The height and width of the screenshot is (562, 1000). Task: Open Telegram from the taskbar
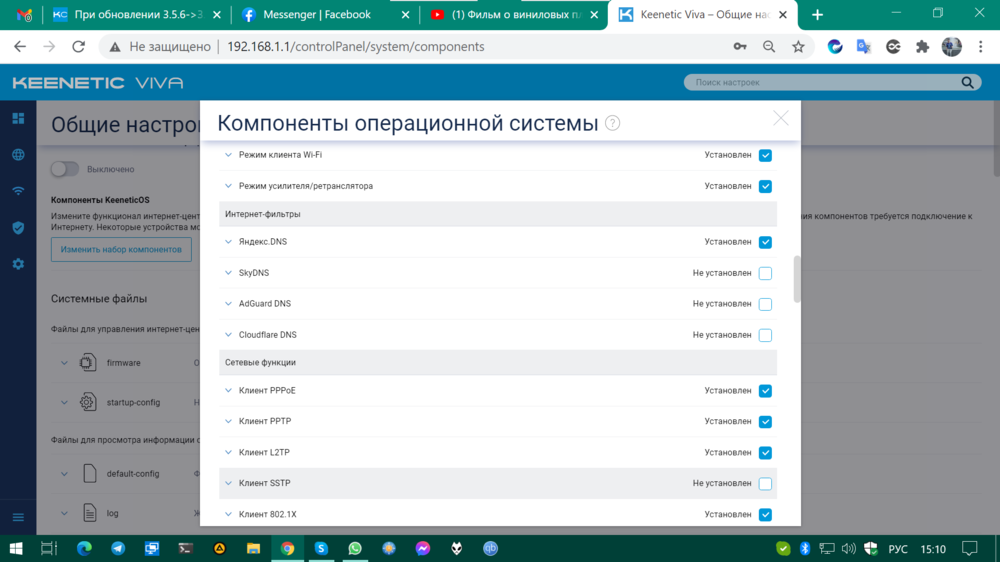[x=118, y=549]
